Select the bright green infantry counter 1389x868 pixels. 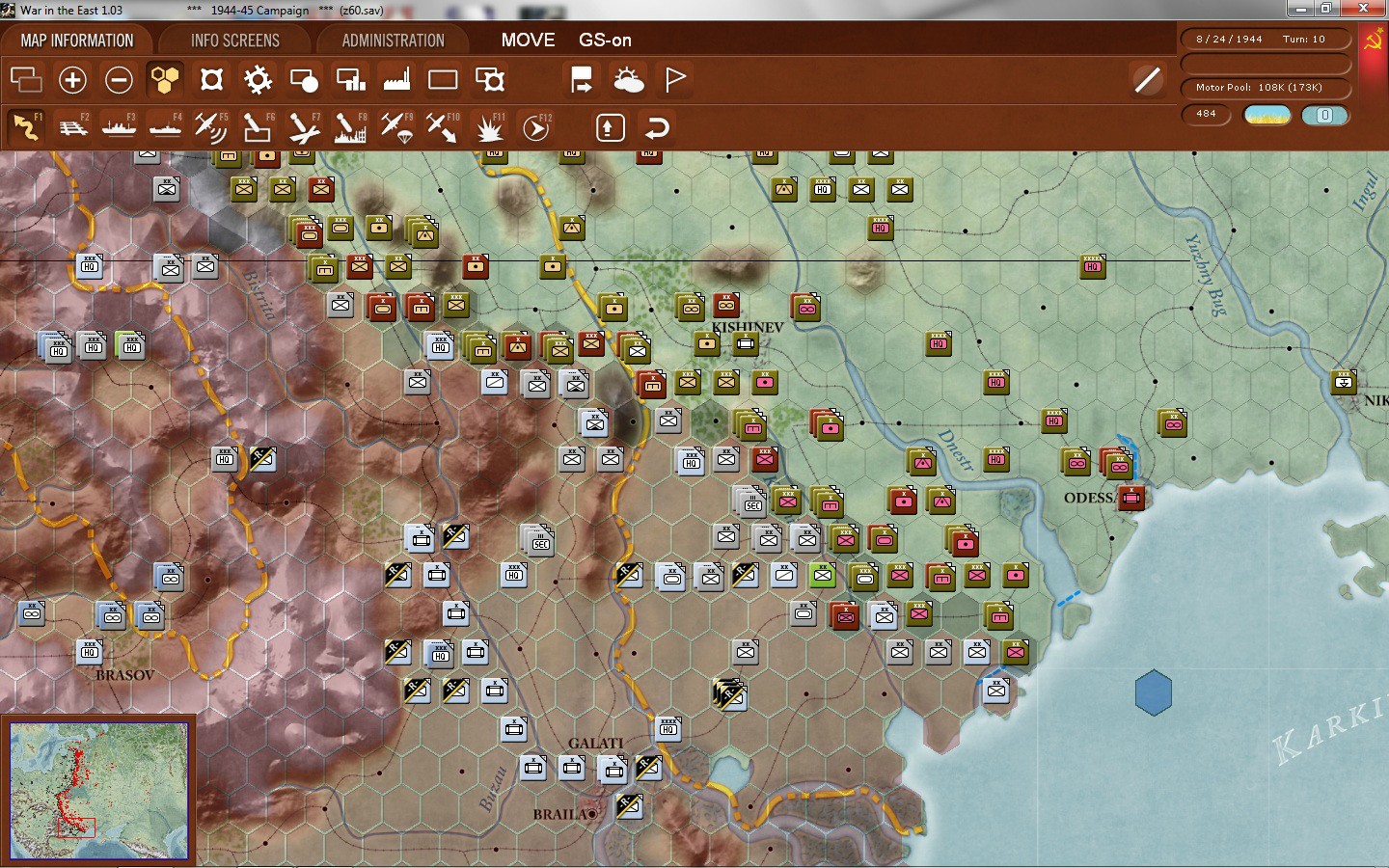[x=823, y=575]
